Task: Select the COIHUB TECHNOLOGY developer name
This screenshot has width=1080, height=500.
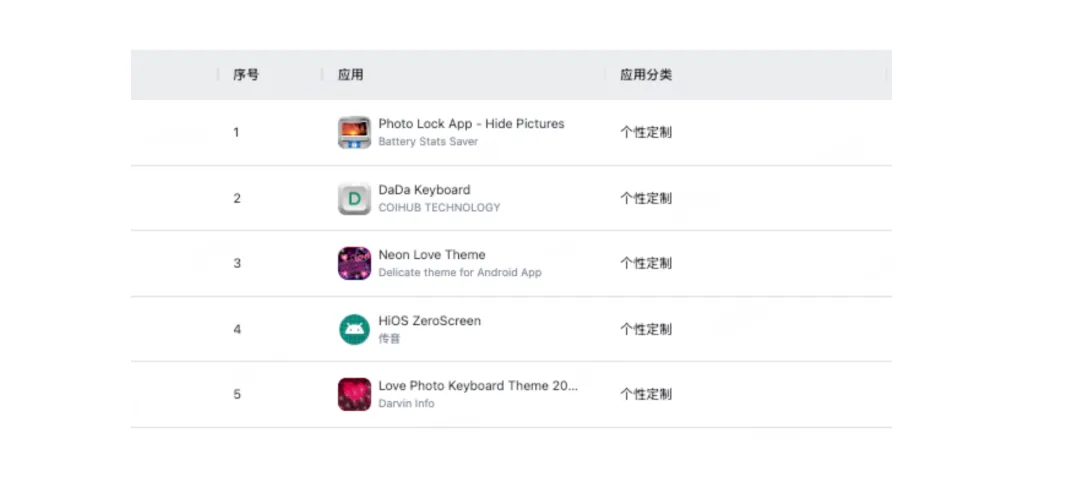Action: 439,207
